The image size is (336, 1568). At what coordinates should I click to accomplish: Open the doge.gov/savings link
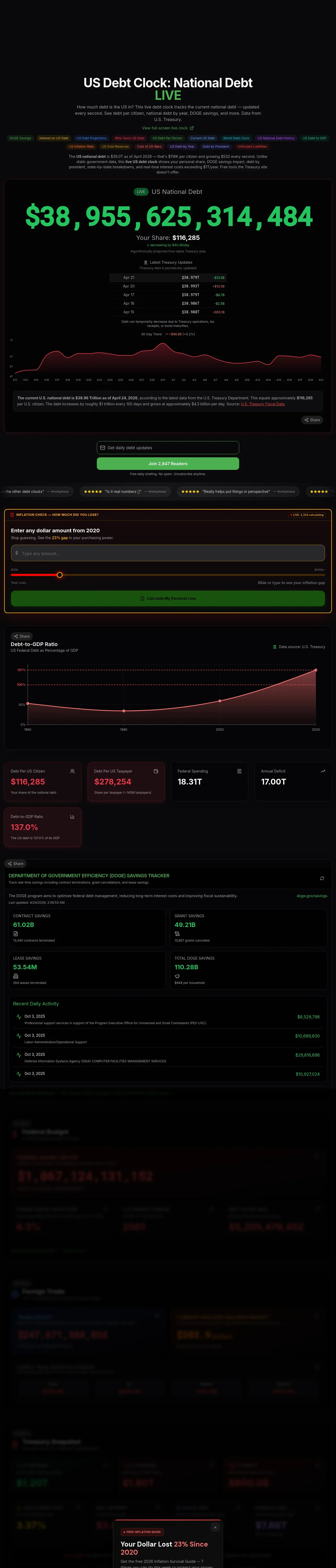(x=312, y=896)
